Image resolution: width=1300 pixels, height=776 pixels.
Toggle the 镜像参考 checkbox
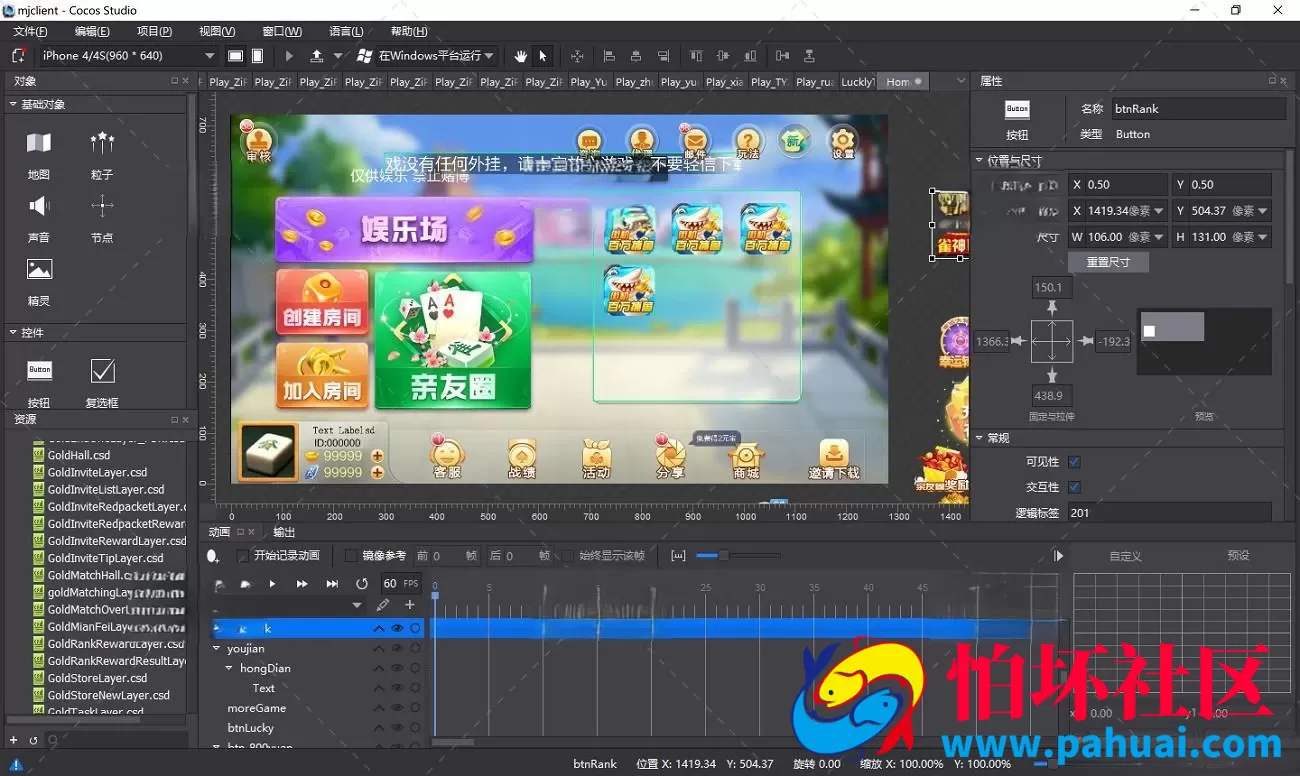pos(350,556)
